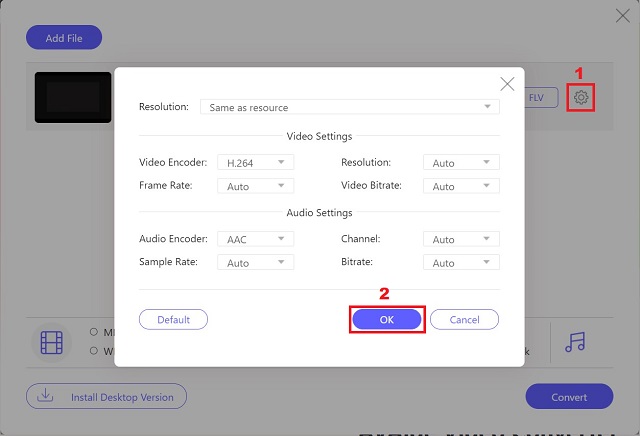Open the Video Settings Resolution Auto dropdown
This screenshot has width=640, height=436.
(461, 162)
